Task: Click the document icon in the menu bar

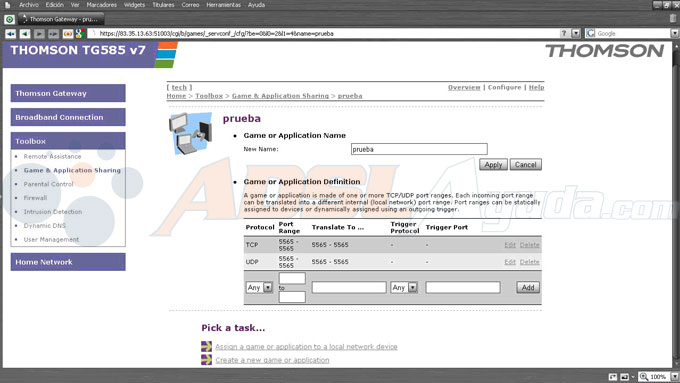Action: point(7,5)
